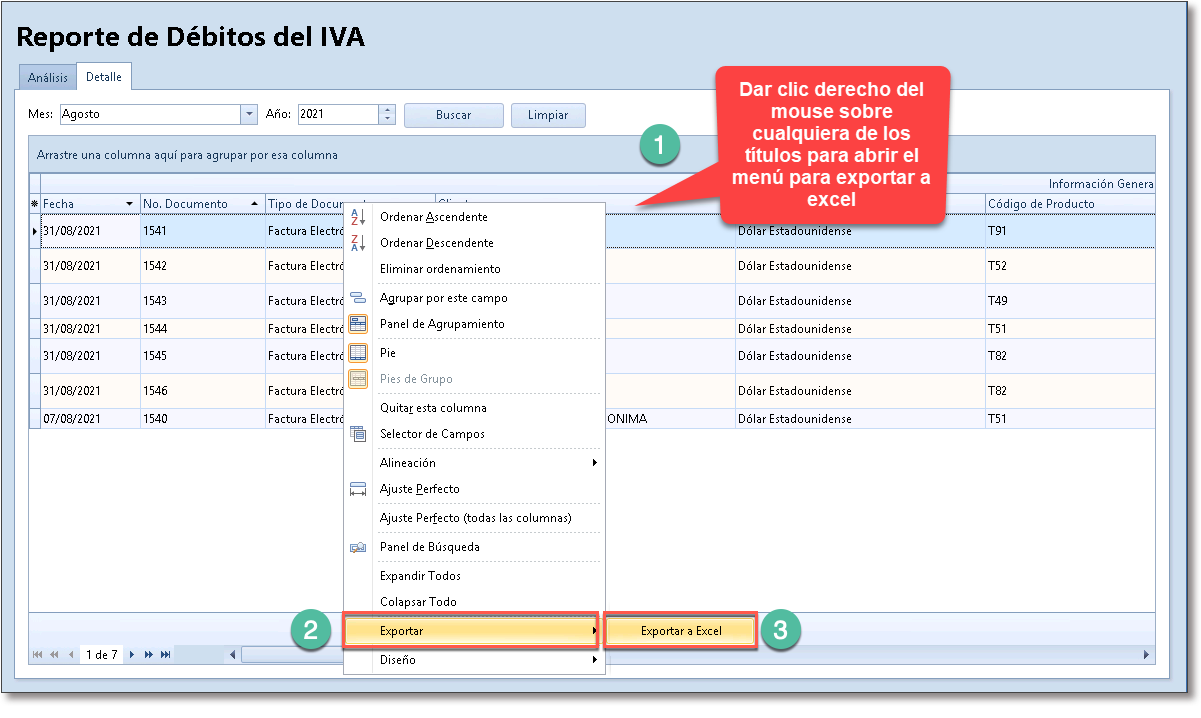Choose Quitar esta columna
The image size is (1201, 718).
474,408
